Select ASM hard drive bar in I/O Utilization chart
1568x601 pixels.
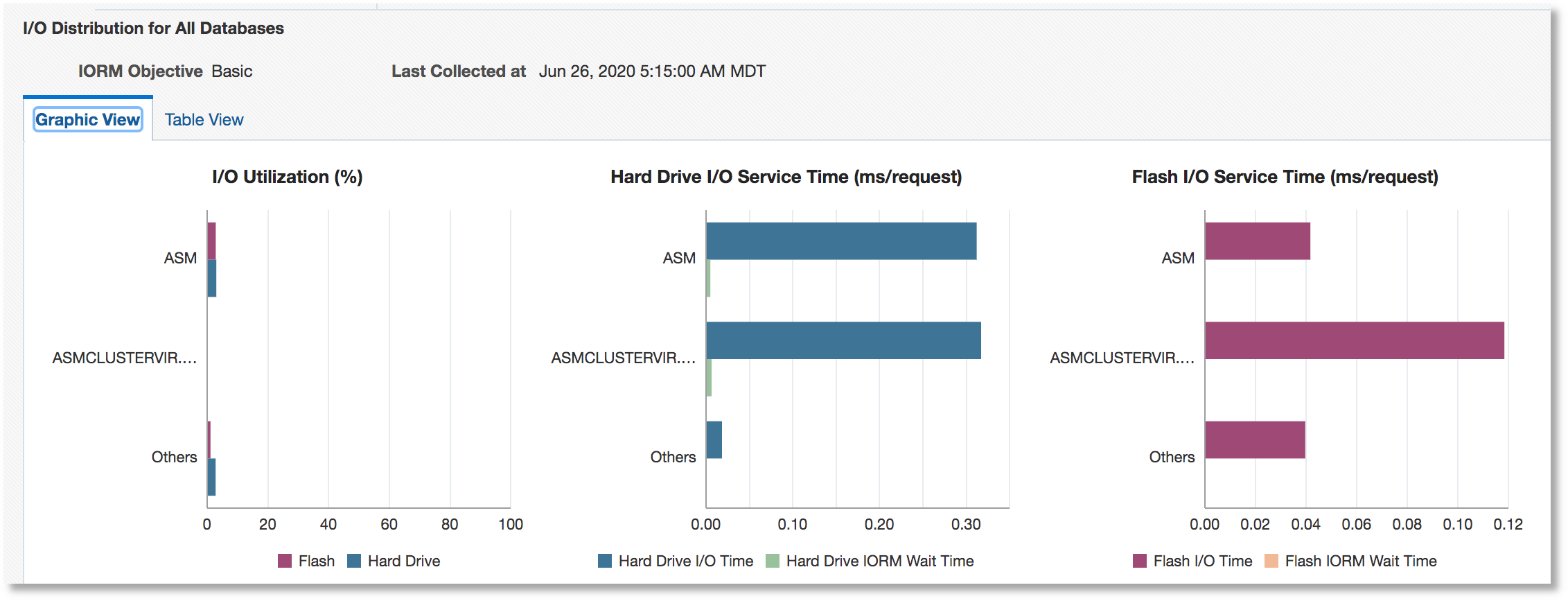(x=212, y=278)
